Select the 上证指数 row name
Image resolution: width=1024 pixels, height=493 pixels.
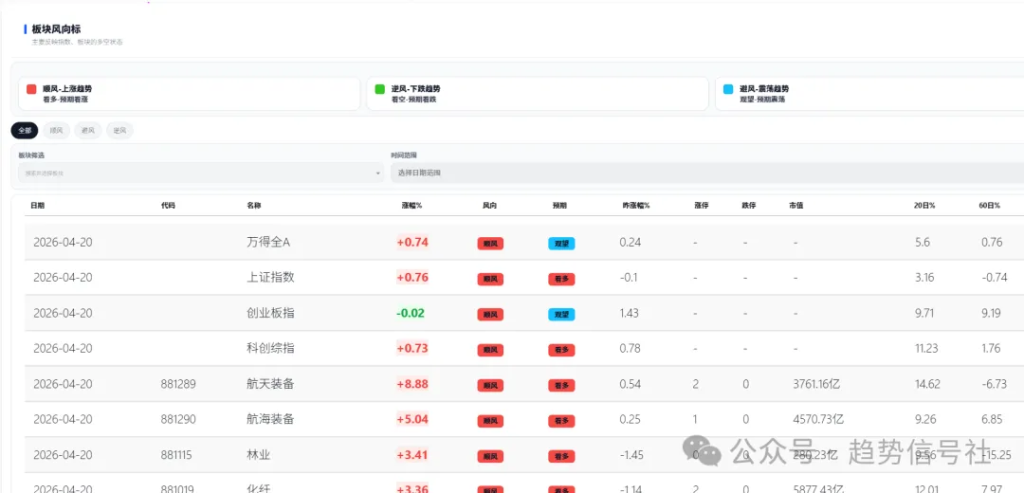pos(270,278)
